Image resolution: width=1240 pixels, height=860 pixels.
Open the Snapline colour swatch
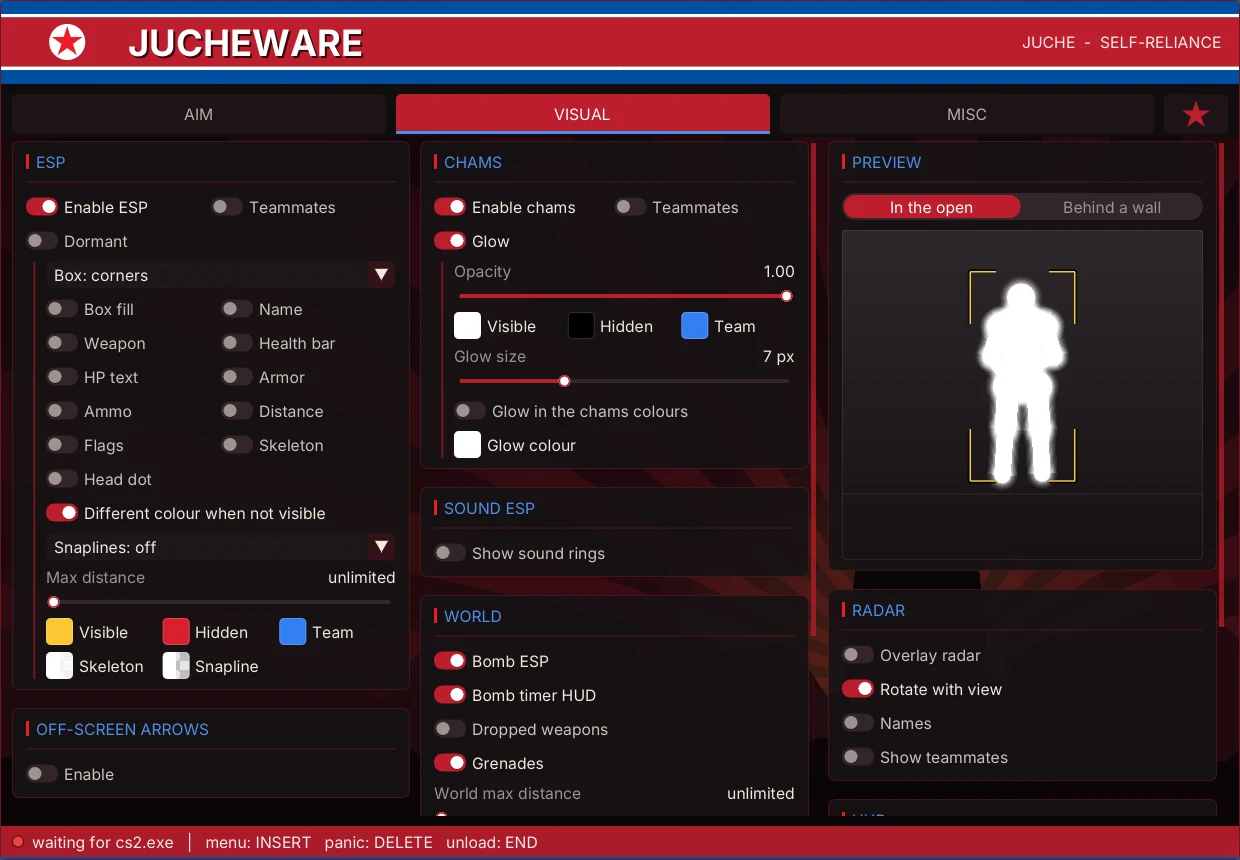pyautogui.click(x=176, y=666)
